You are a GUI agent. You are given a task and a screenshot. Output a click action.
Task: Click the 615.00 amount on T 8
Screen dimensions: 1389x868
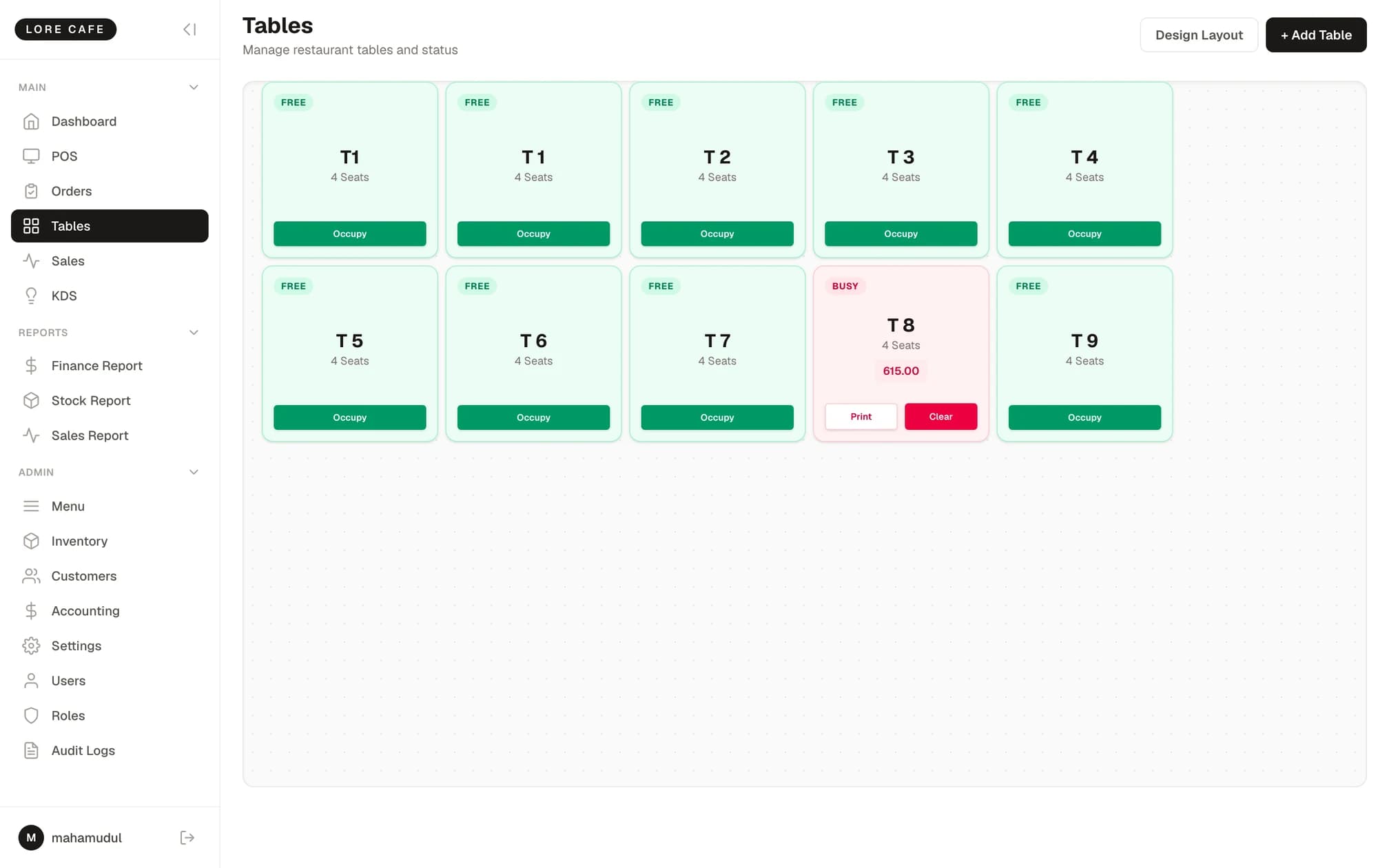(x=901, y=371)
